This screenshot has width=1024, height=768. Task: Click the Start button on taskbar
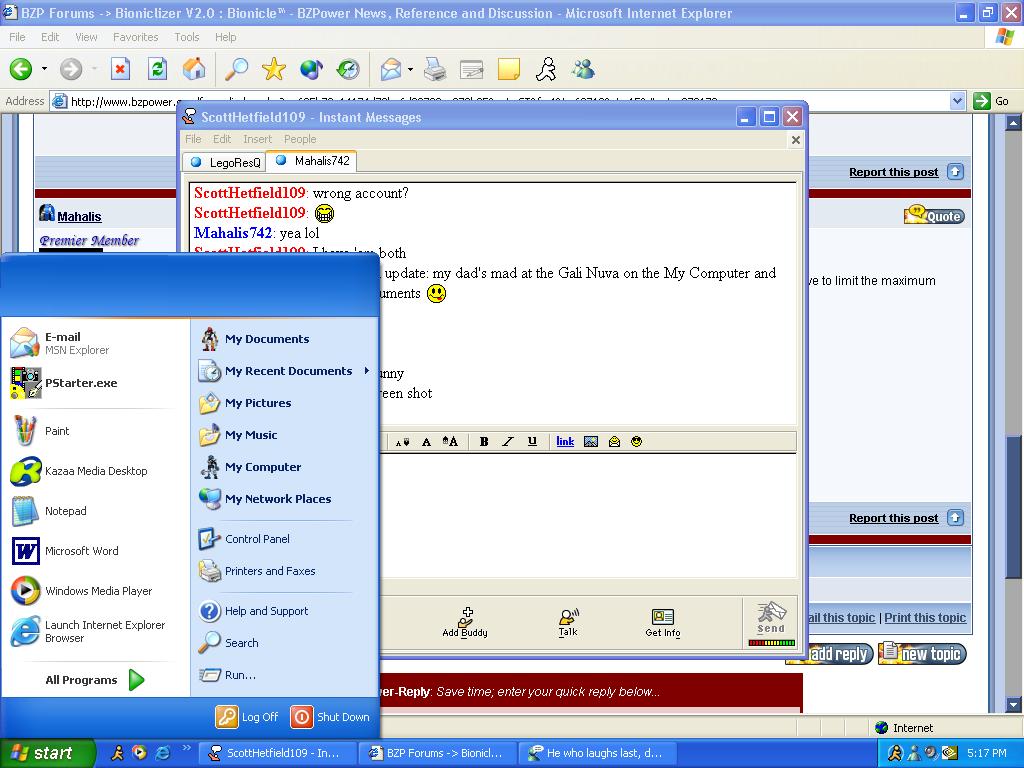47,753
